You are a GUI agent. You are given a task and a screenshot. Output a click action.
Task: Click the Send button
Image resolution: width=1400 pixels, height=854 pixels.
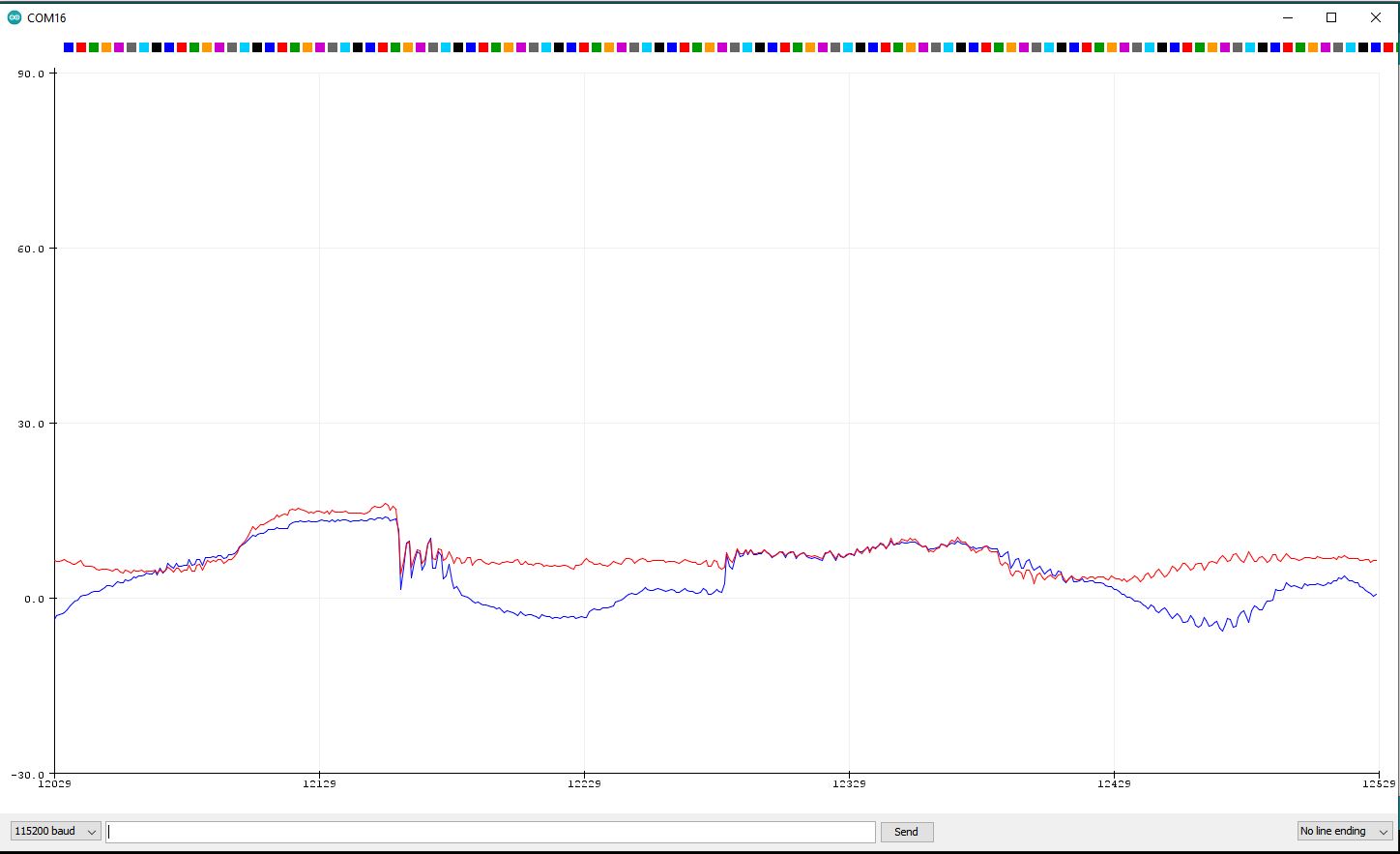(x=906, y=832)
